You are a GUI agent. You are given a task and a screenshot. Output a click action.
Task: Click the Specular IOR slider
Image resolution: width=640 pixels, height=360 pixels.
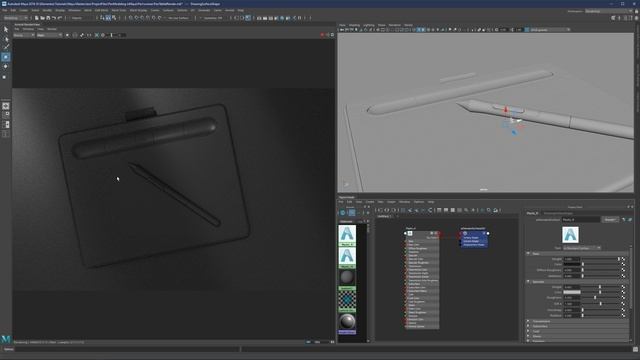tap(601, 303)
